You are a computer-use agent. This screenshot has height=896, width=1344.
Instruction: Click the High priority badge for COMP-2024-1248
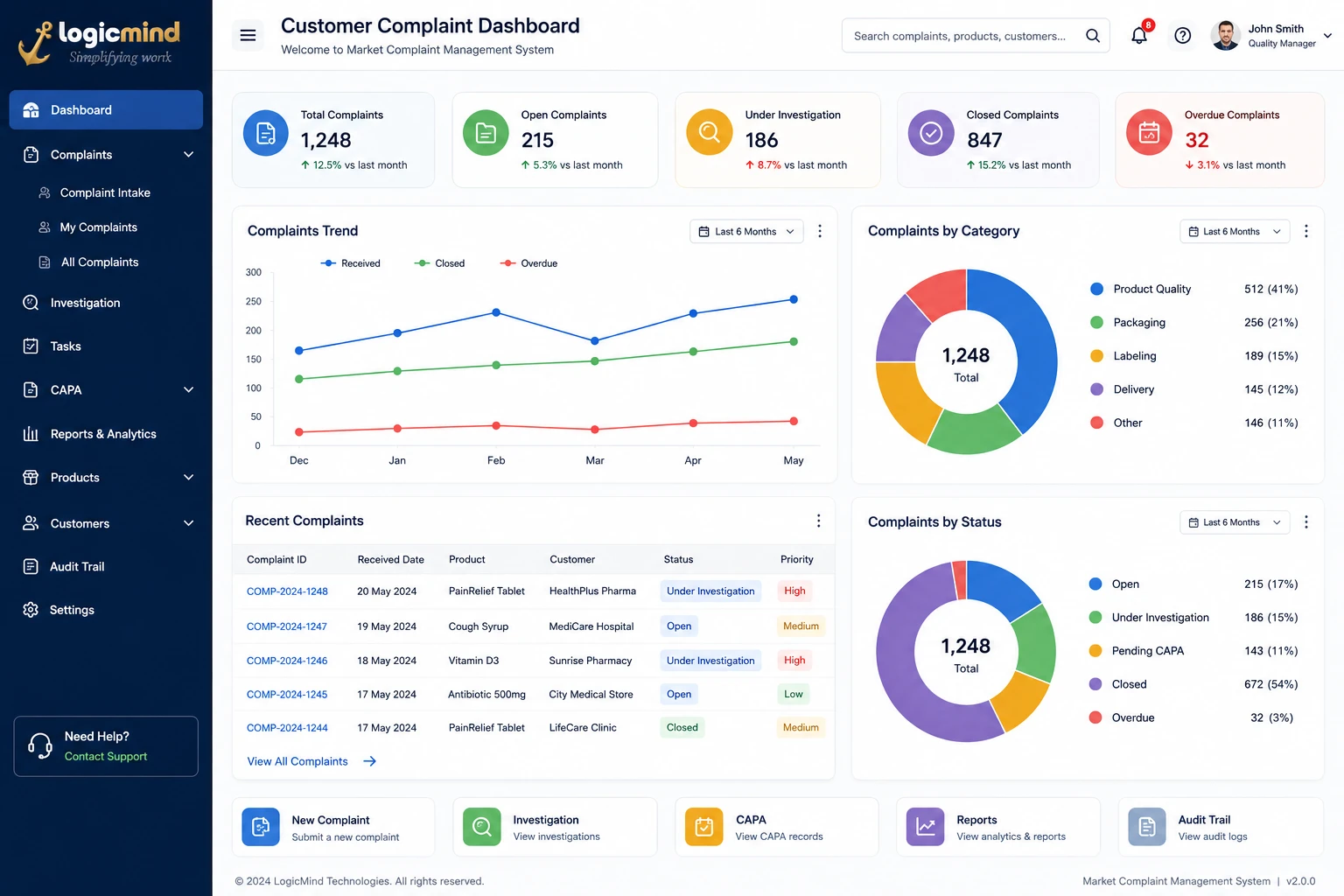(794, 591)
